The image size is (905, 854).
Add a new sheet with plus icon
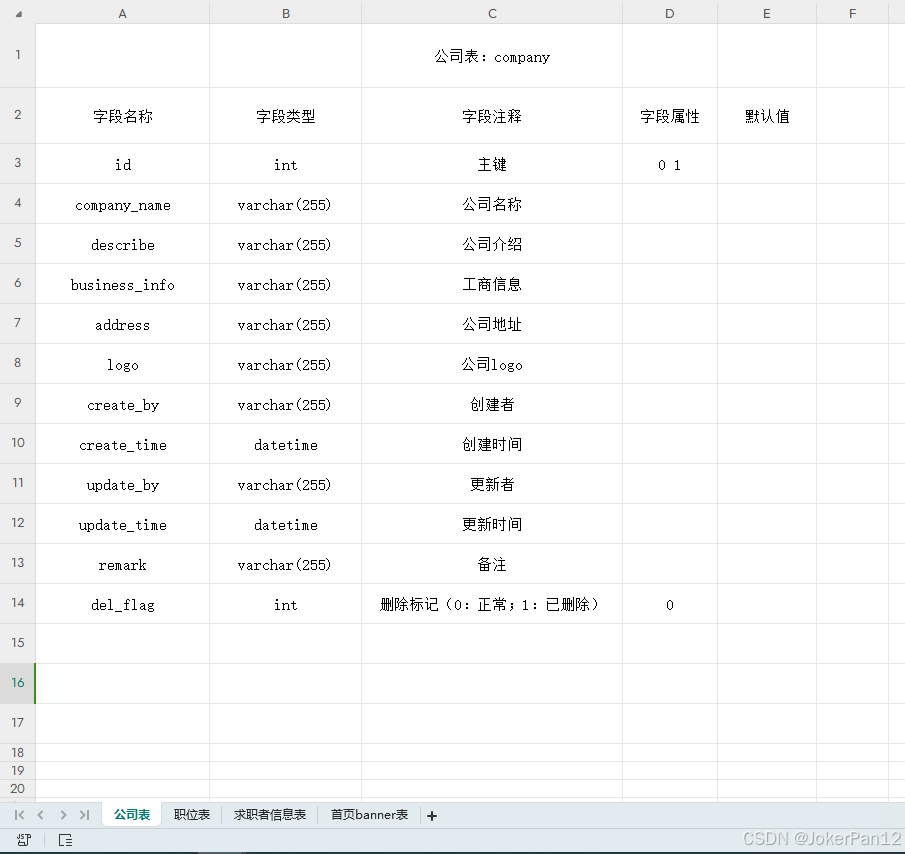click(x=432, y=815)
